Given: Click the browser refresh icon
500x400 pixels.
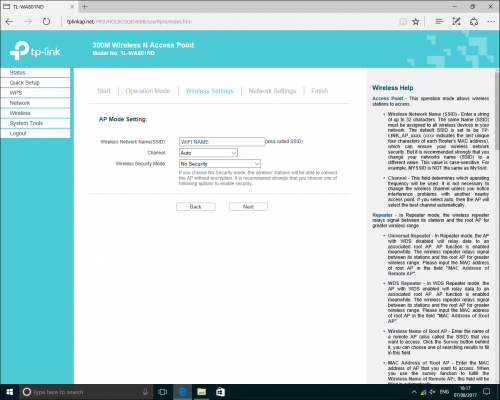Looking at the screenshot, I should [x=46, y=22].
